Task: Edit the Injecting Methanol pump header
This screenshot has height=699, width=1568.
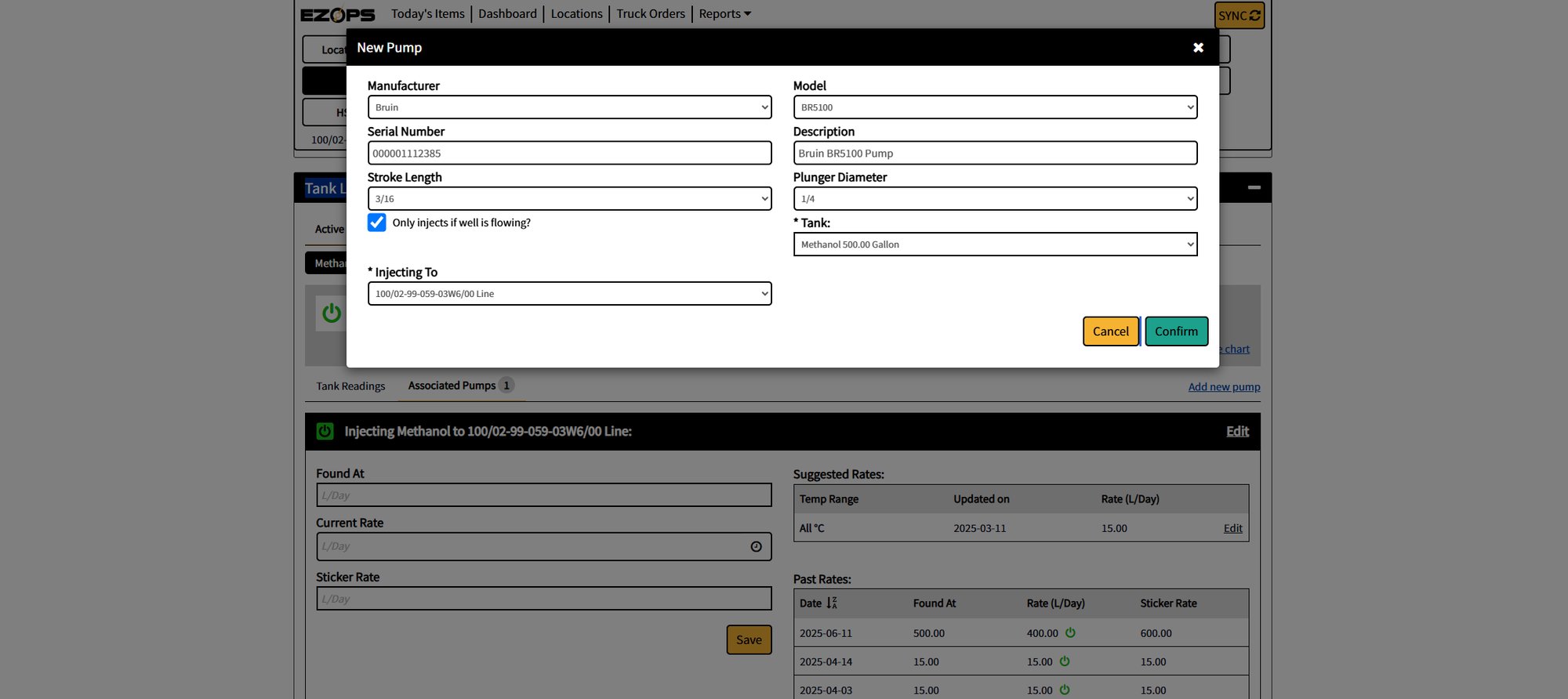Action: click(x=1237, y=432)
